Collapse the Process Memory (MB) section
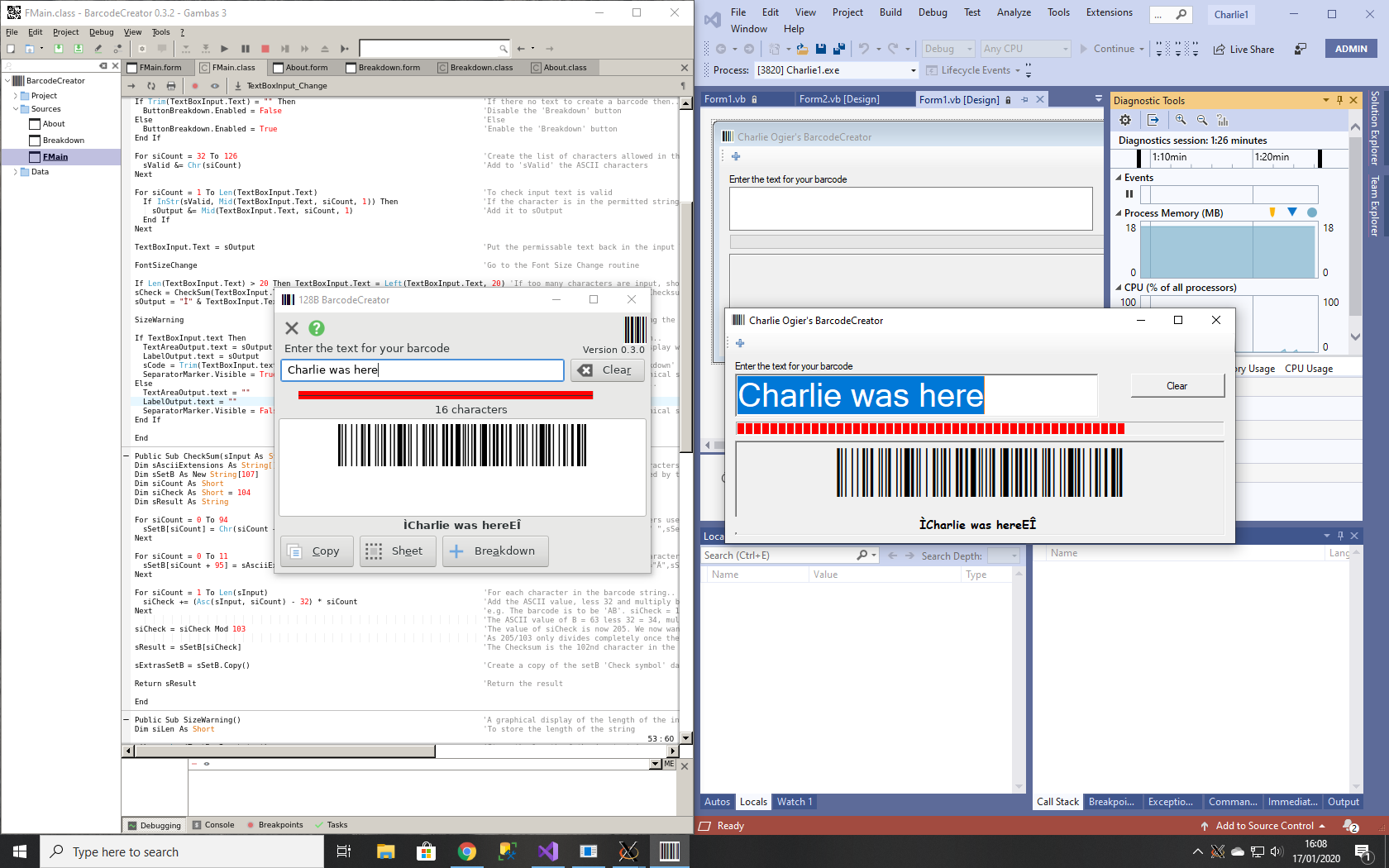The width and height of the screenshot is (1389, 868). coord(1119,213)
